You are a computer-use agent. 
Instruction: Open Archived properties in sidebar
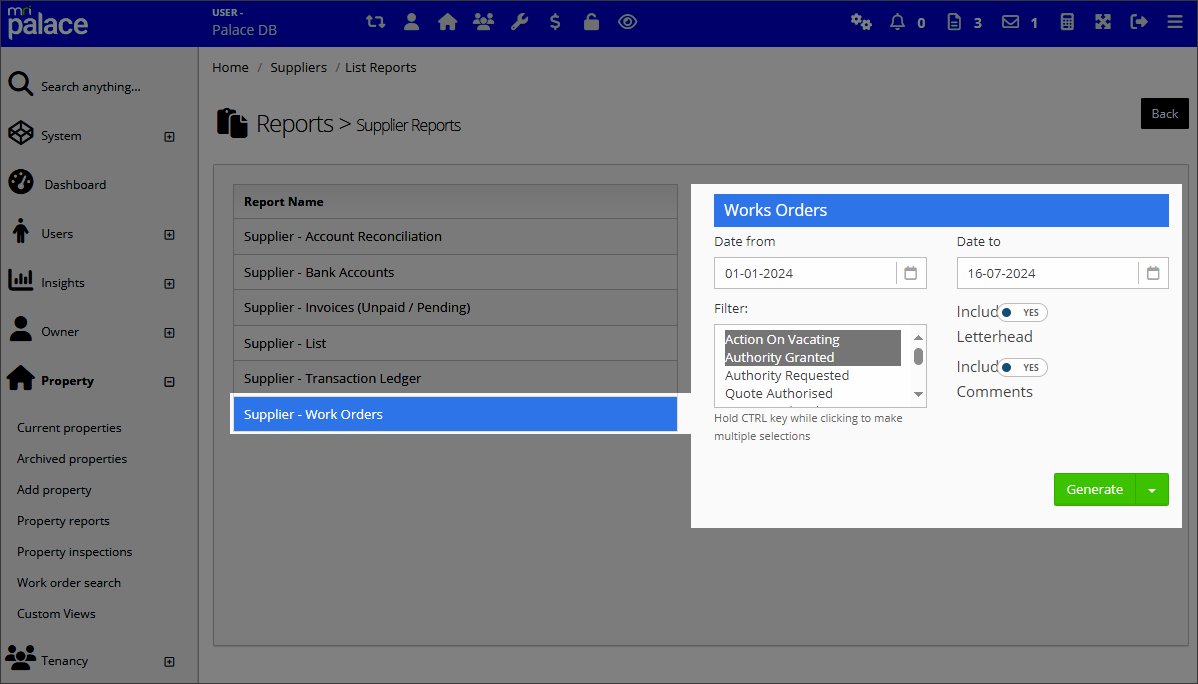[x=72, y=459]
